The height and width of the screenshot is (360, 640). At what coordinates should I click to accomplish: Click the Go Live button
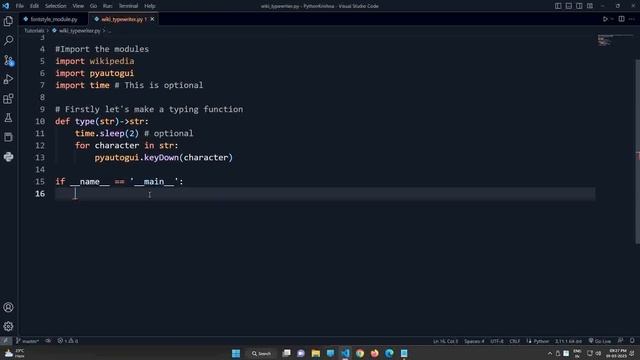point(600,341)
